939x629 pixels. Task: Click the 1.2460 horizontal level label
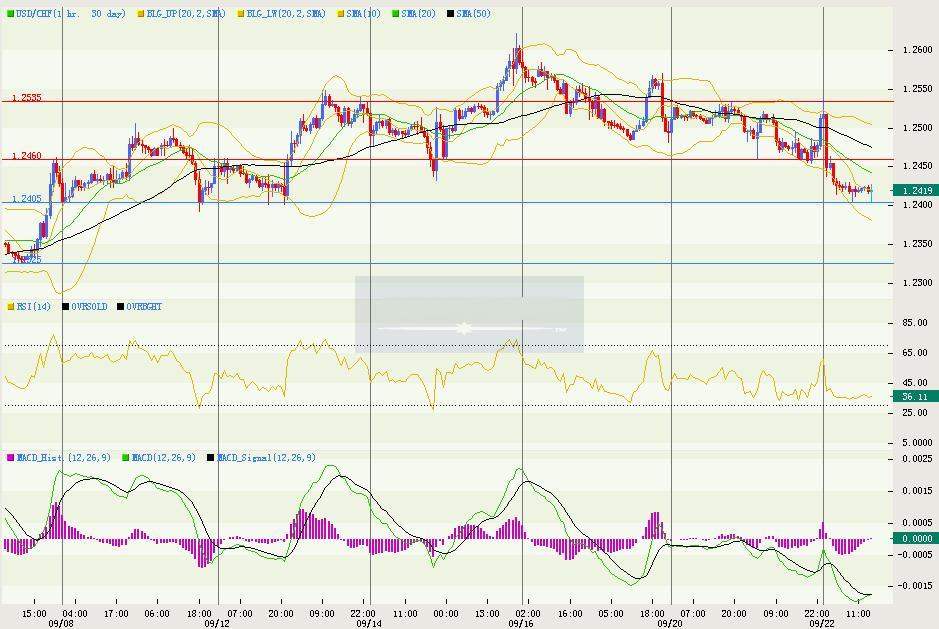(27, 156)
